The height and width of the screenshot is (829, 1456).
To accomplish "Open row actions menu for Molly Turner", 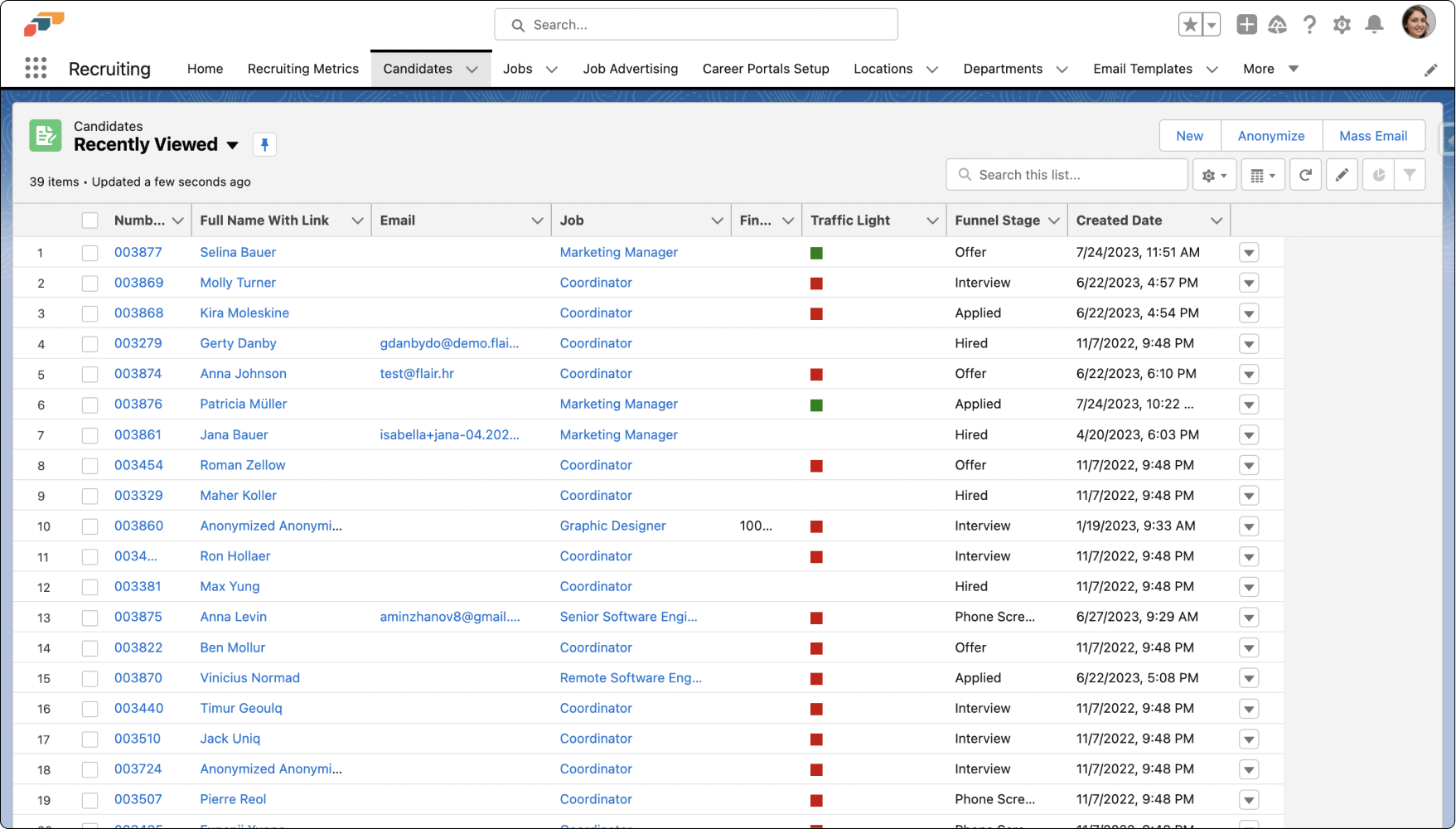I will coord(1249,284).
